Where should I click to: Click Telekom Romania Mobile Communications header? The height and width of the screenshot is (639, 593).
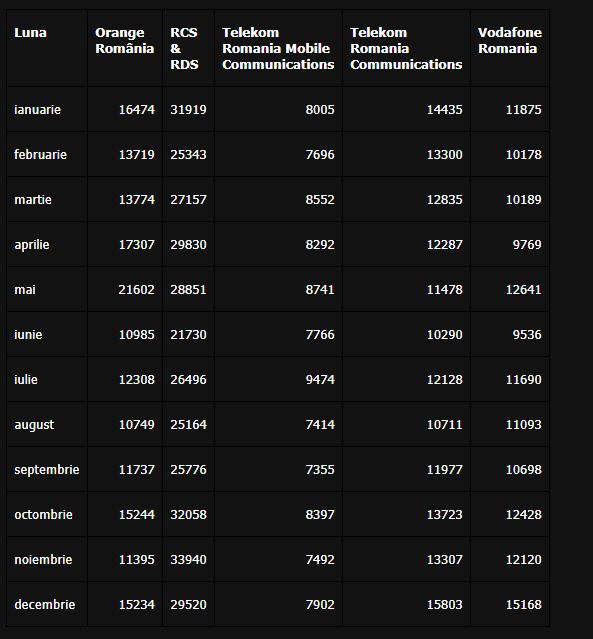coord(278,48)
